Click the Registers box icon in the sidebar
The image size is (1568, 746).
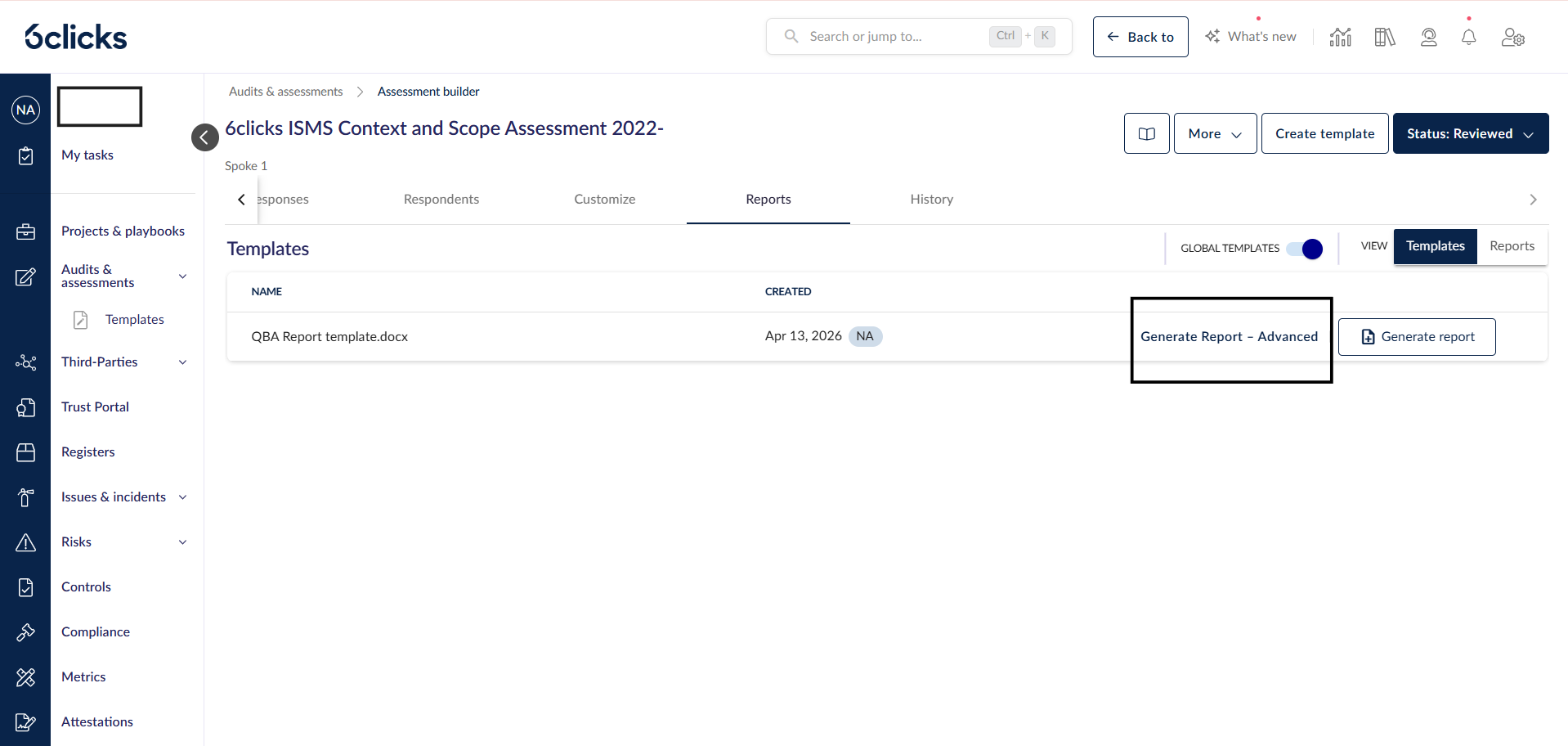(x=25, y=452)
